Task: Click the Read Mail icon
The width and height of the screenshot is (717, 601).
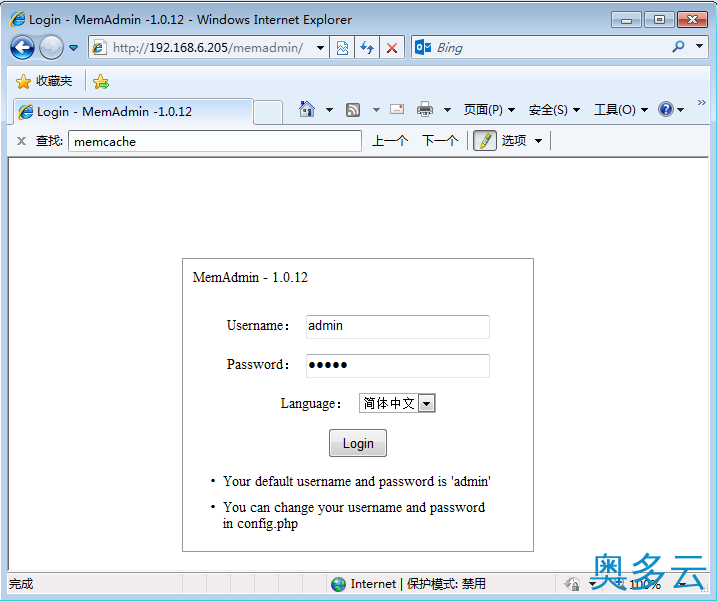Action: (397, 109)
